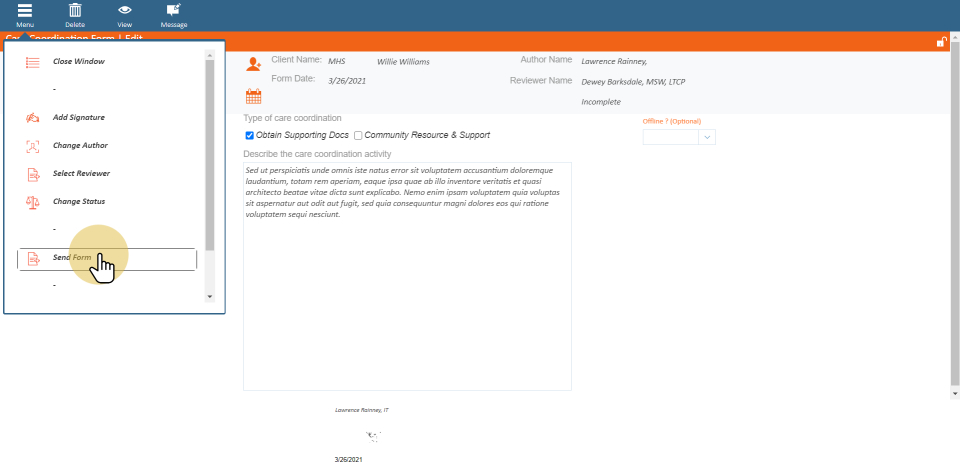Check Community Resource & Support checkbox
The width and height of the screenshot is (960, 469).
(358, 135)
